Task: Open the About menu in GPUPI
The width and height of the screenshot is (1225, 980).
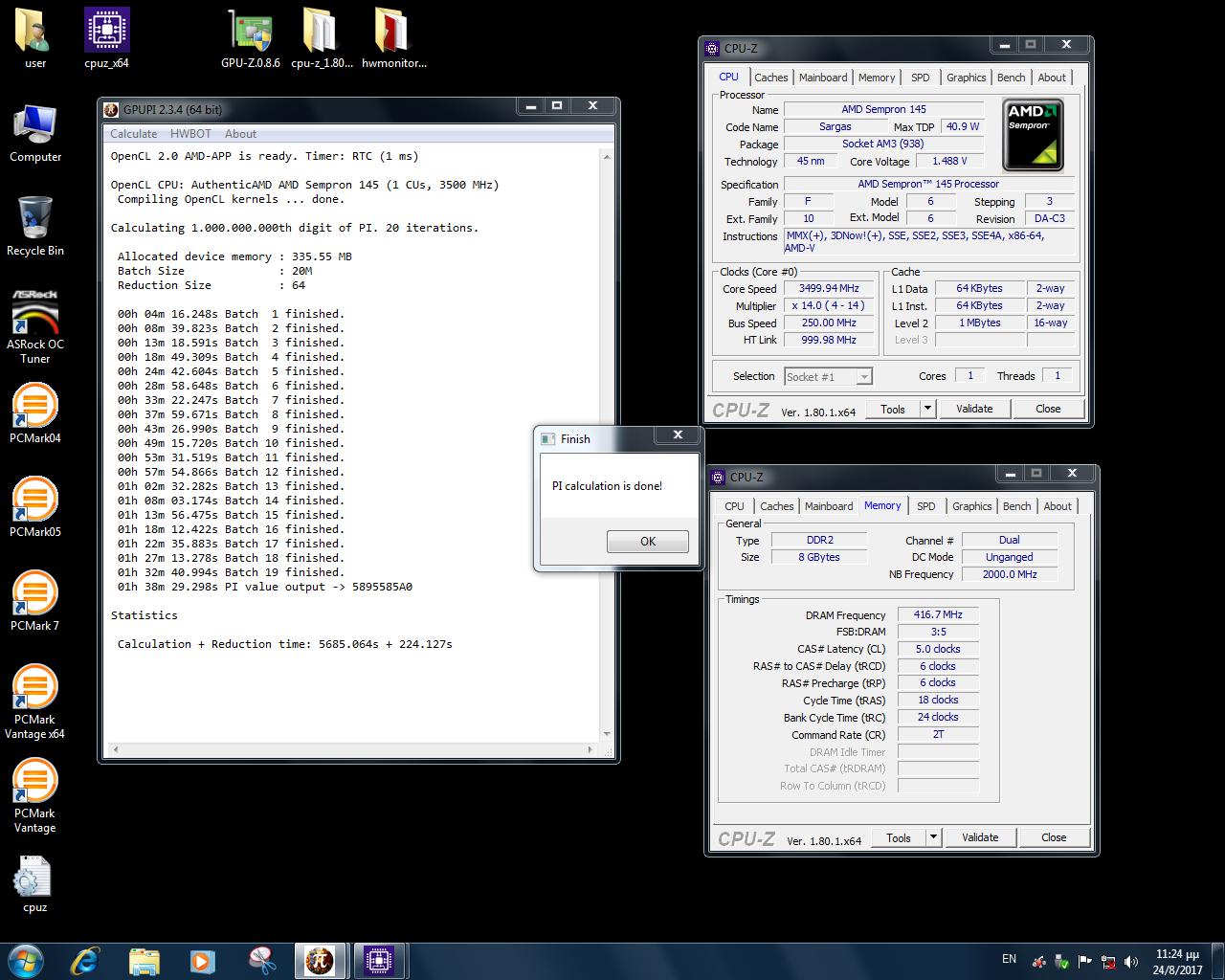Action: pyautogui.click(x=240, y=134)
